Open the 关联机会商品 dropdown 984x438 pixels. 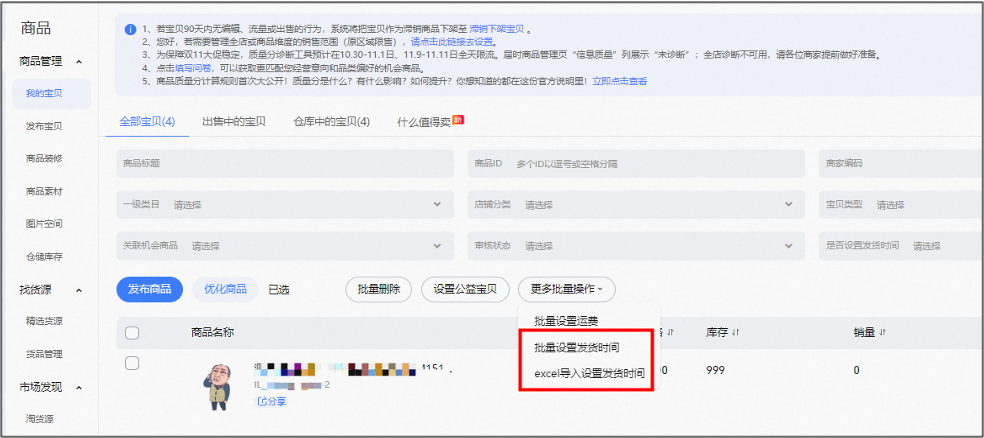[285, 245]
